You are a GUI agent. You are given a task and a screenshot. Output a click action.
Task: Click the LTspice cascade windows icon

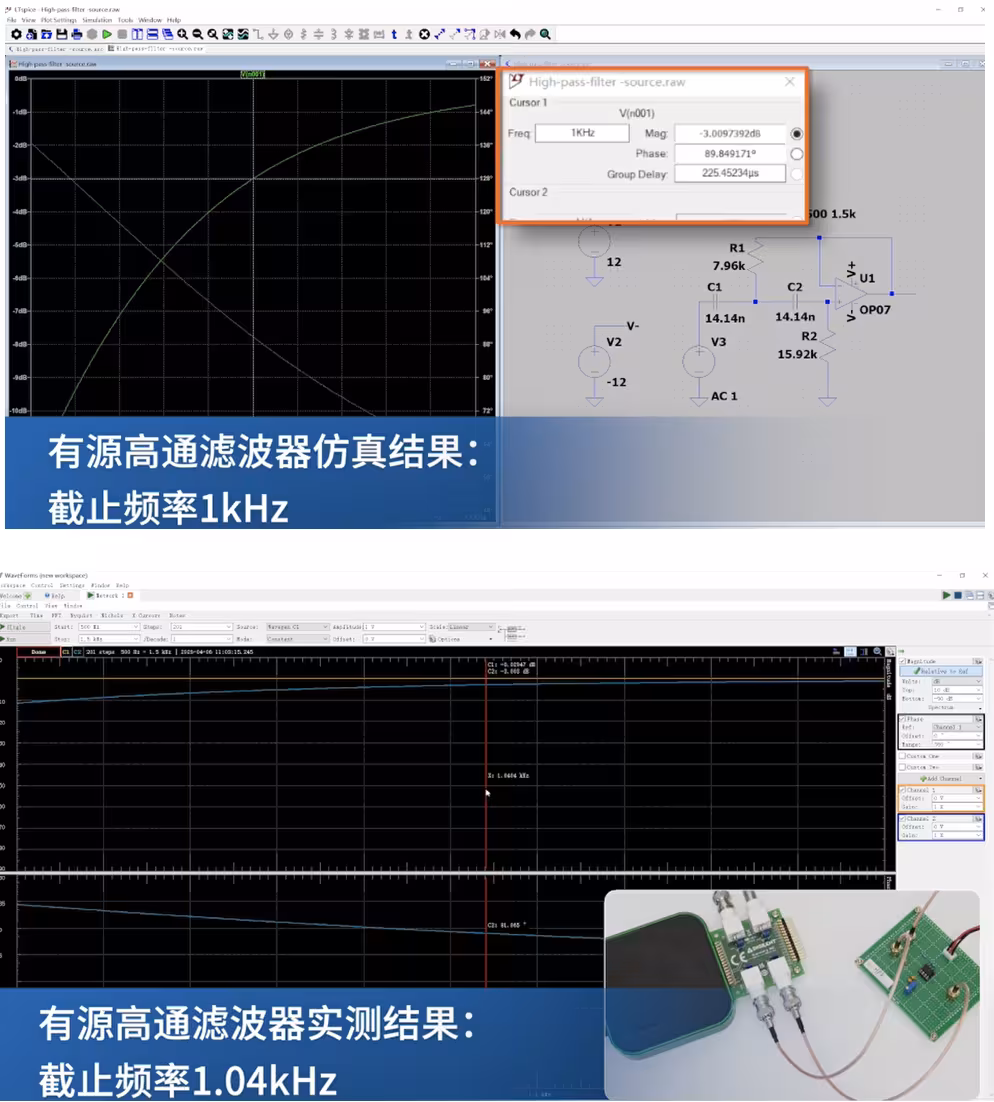point(167,34)
